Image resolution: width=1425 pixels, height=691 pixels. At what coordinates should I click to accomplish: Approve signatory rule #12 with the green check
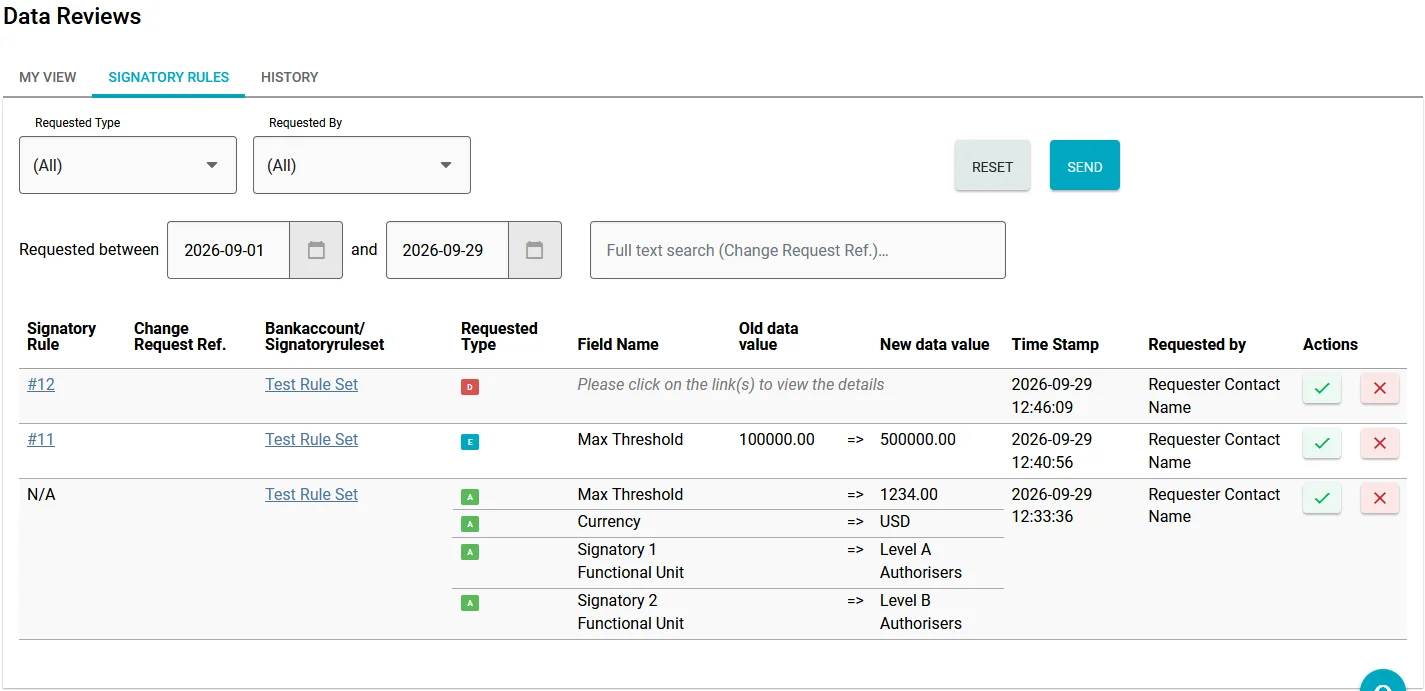pyautogui.click(x=1321, y=388)
